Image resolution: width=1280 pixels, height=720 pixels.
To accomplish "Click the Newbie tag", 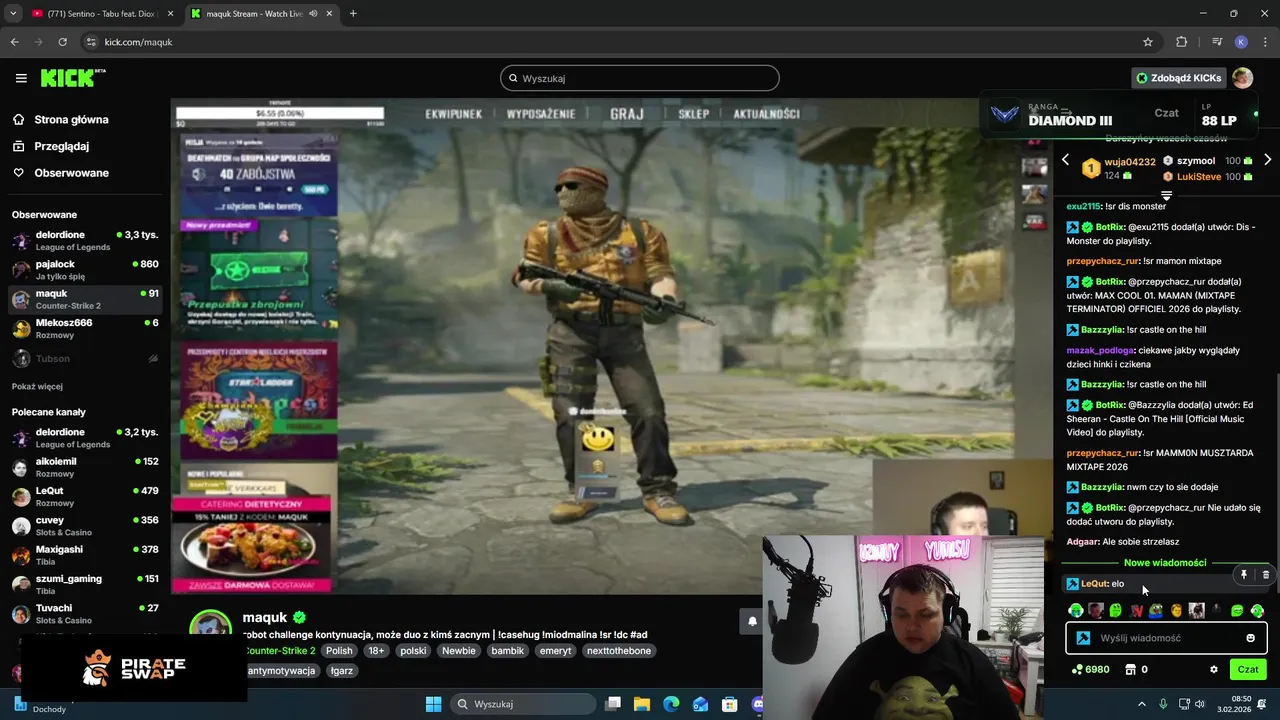I will (x=459, y=650).
